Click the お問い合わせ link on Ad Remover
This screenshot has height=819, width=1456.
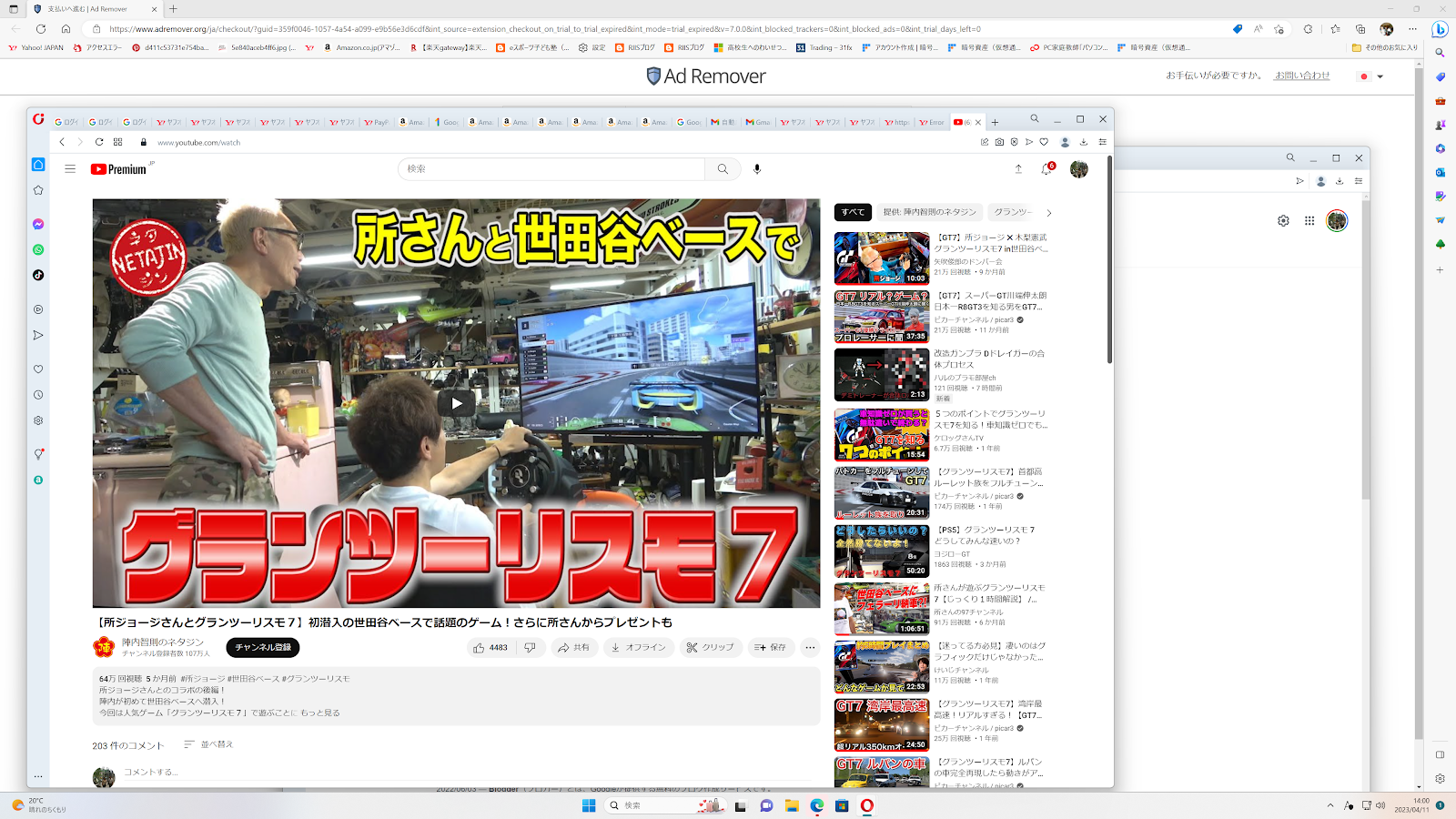point(1302,76)
